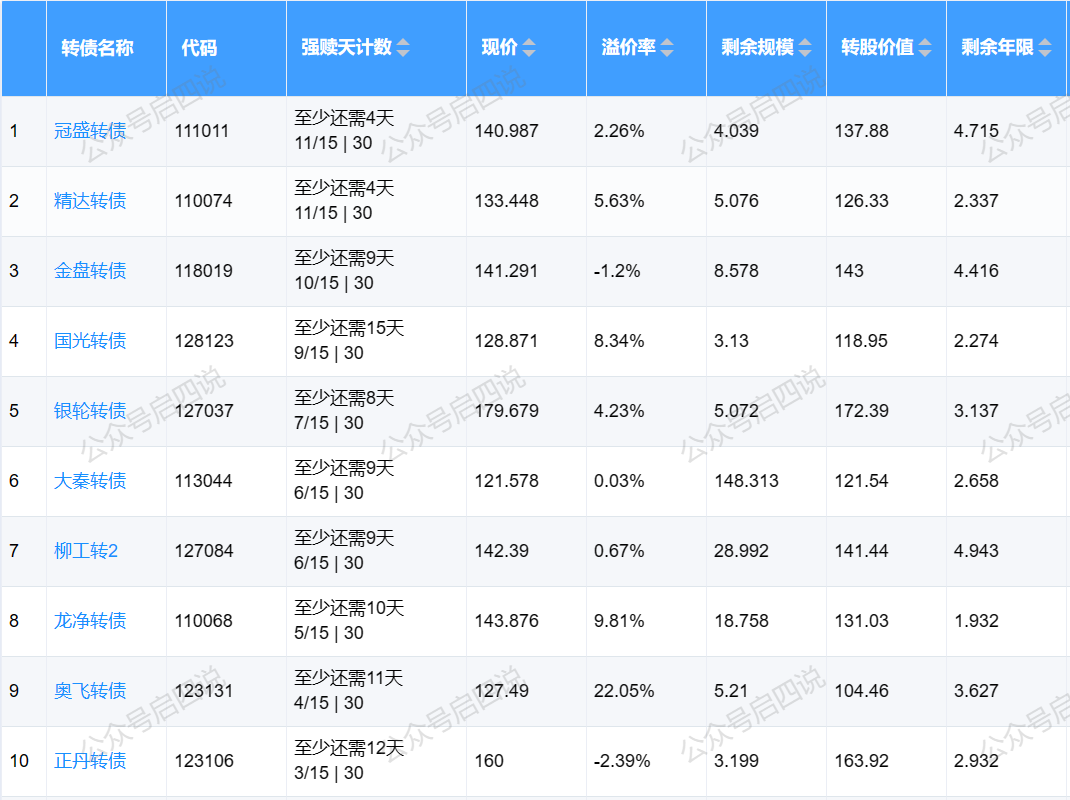
Task: Select the code cell 111011
Action: coord(202,131)
